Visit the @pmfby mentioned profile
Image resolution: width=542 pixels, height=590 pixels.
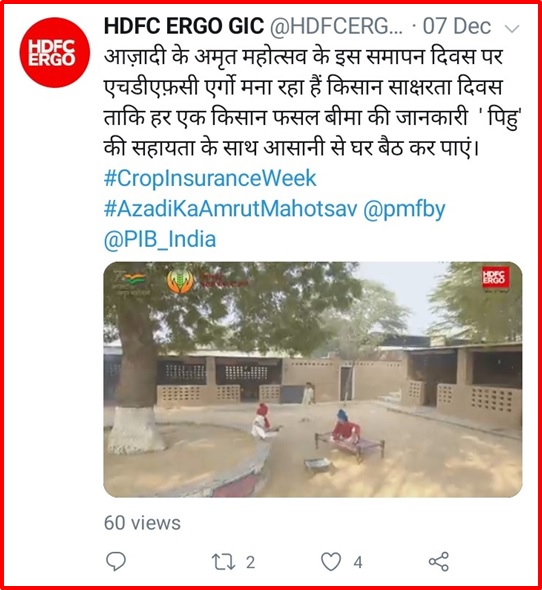pos(404,210)
